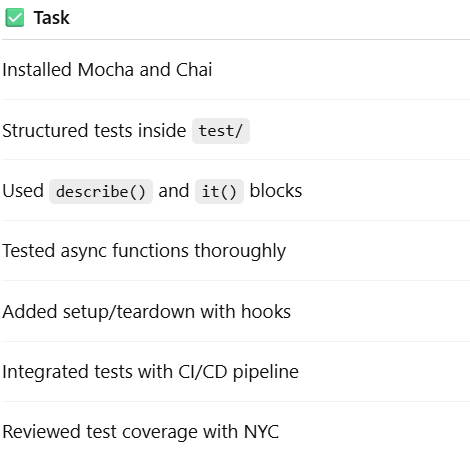Click the word thoroughly in the async row

pos(240,251)
